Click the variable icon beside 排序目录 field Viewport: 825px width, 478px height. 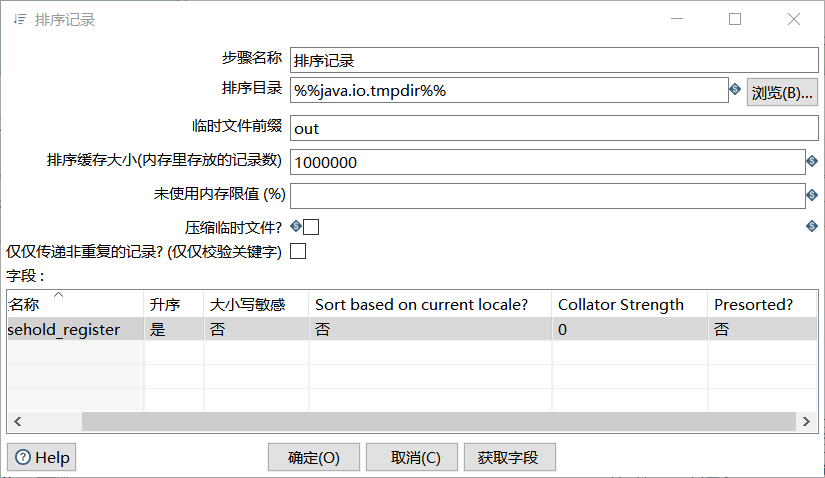[x=735, y=89]
